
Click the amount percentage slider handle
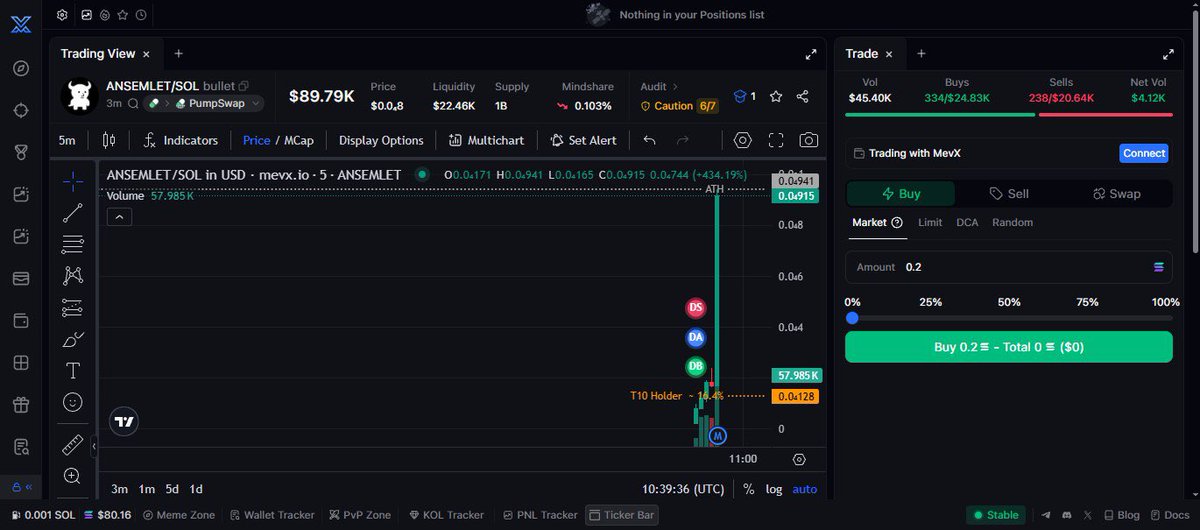tap(852, 318)
